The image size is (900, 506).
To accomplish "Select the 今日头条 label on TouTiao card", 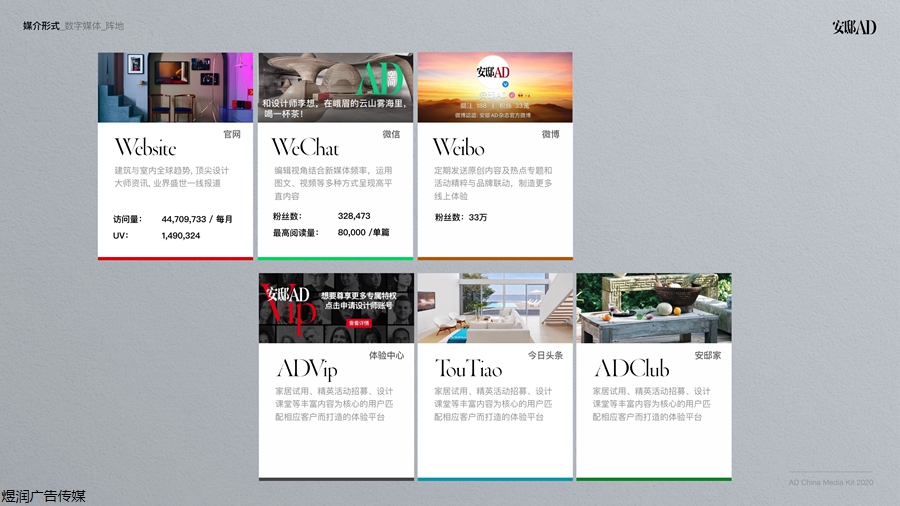I will point(545,356).
